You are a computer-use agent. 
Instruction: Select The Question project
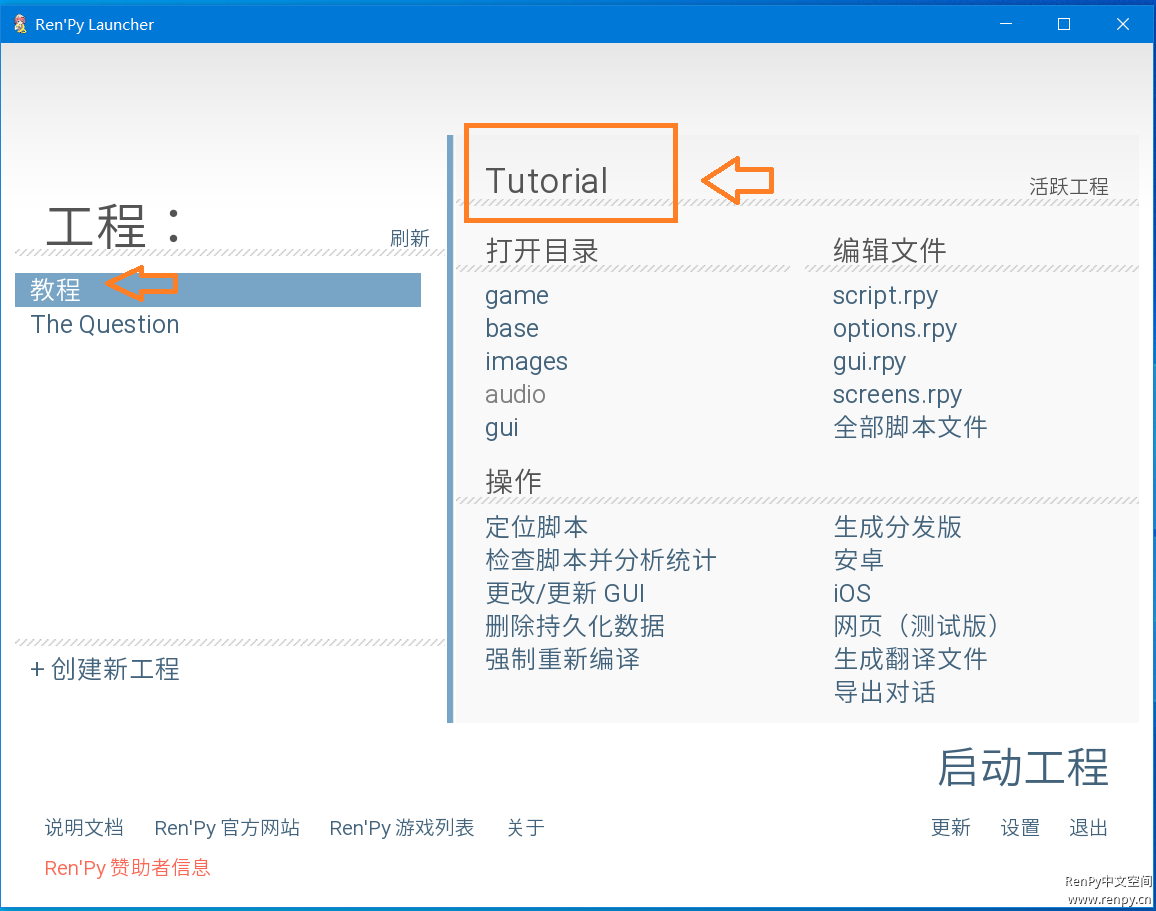pyautogui.click(x=105, y=325)
